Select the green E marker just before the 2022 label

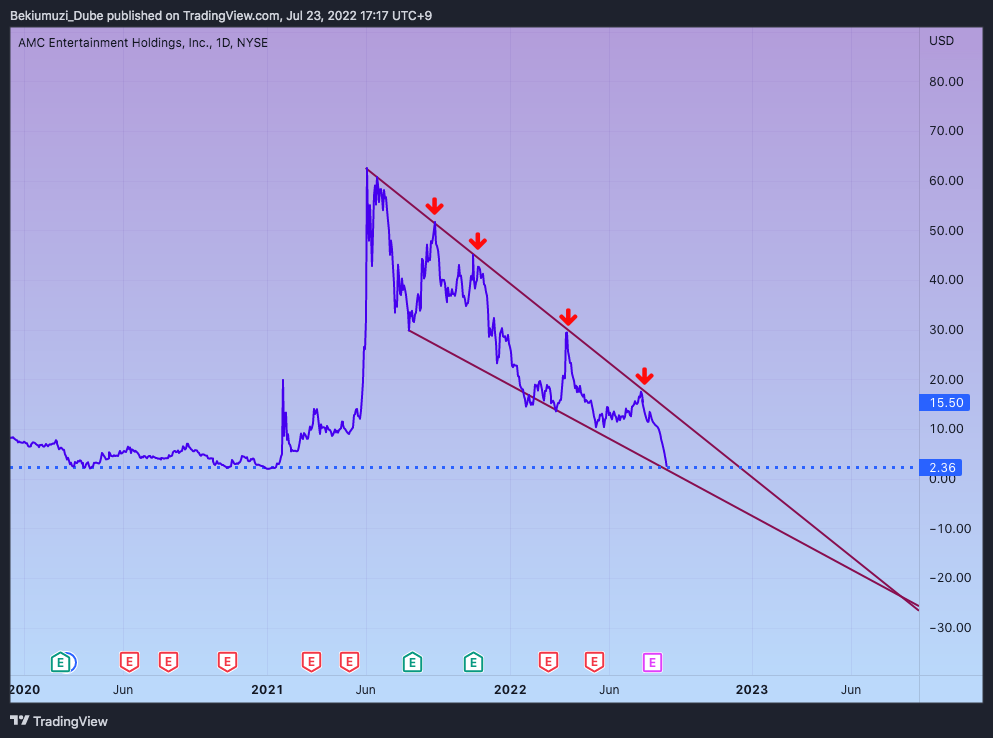click(x=473, y=663)
